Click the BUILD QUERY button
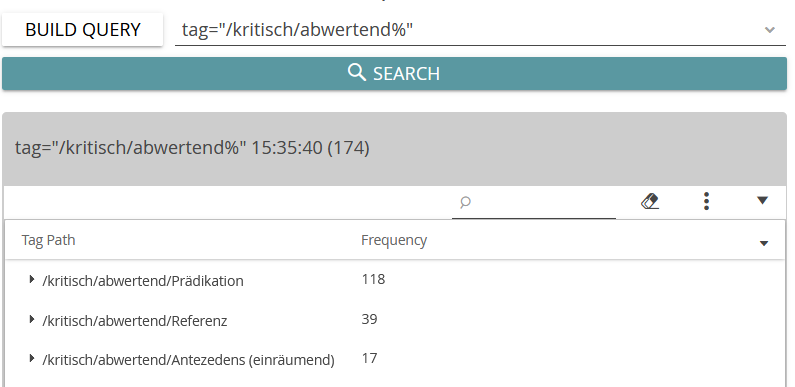Screen dimensions: 795x387 pos(83,29)
